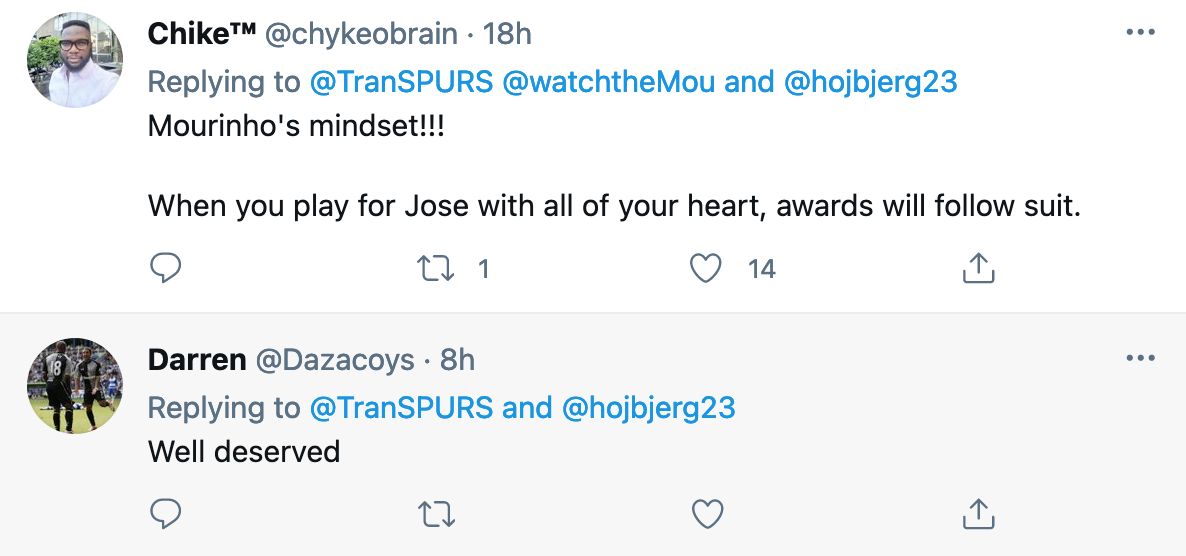This screenshot has height=556, width=1186.
Task: Open Chike's profile picture
Action: pyautogui.click(x=75, y=61)
